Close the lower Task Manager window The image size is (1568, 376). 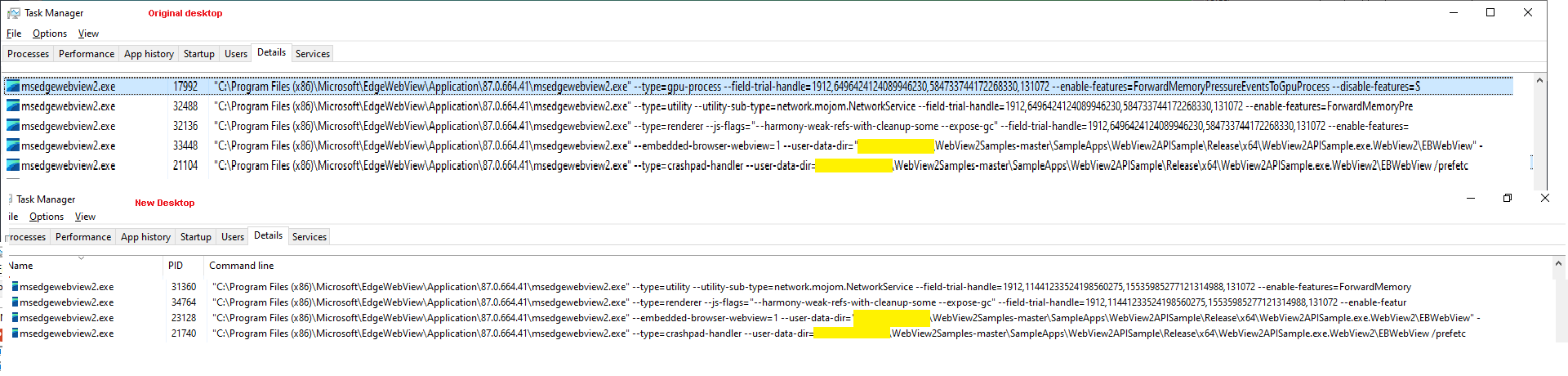coord(1544,199)
